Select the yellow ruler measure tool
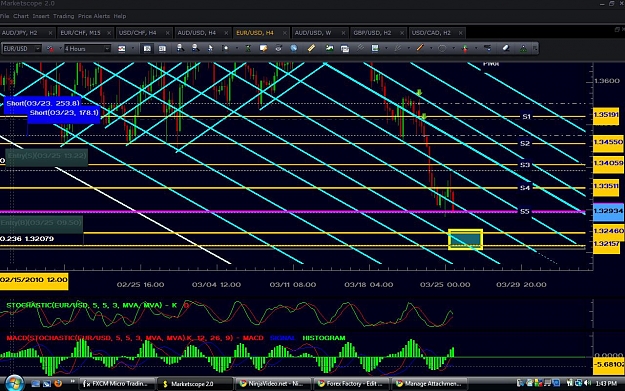The width and height of the screenshot is (625, 391). pos(311,48)
